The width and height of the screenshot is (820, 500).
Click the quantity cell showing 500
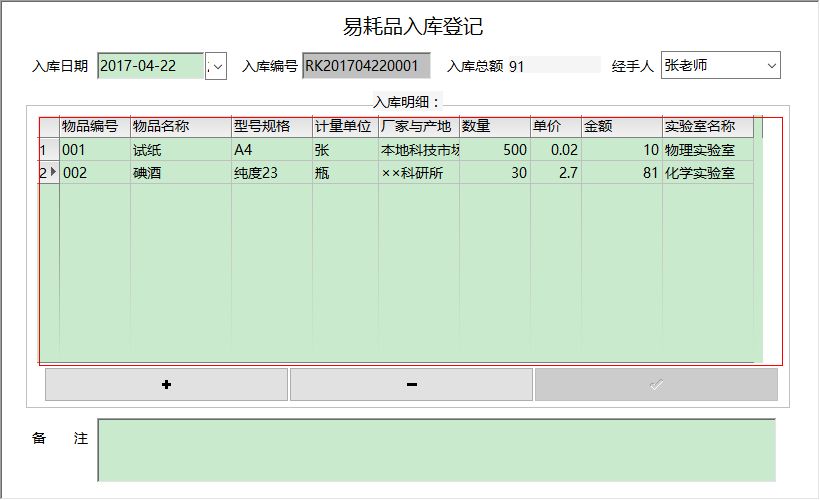coord(494,150)
